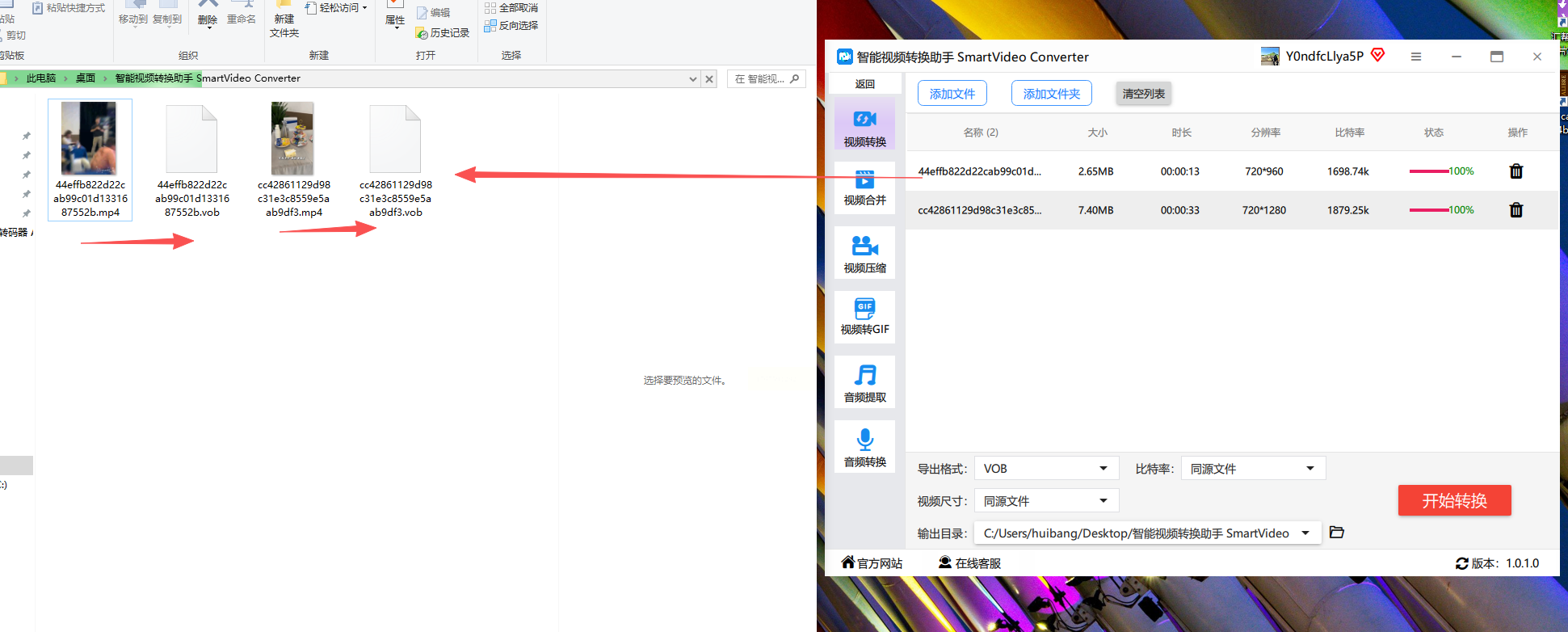Open the 在线客服 link
1568x632 pixels.
[x=969, y=563]
